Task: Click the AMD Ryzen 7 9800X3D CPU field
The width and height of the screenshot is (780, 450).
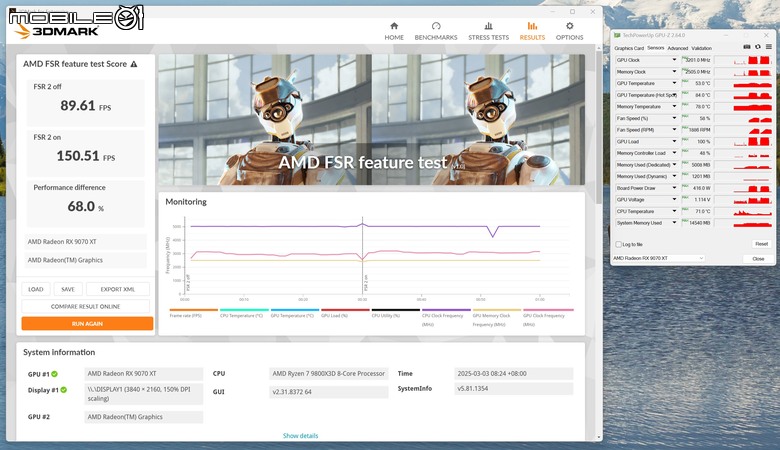Action: pyautogui.click(x=328, y=373)
